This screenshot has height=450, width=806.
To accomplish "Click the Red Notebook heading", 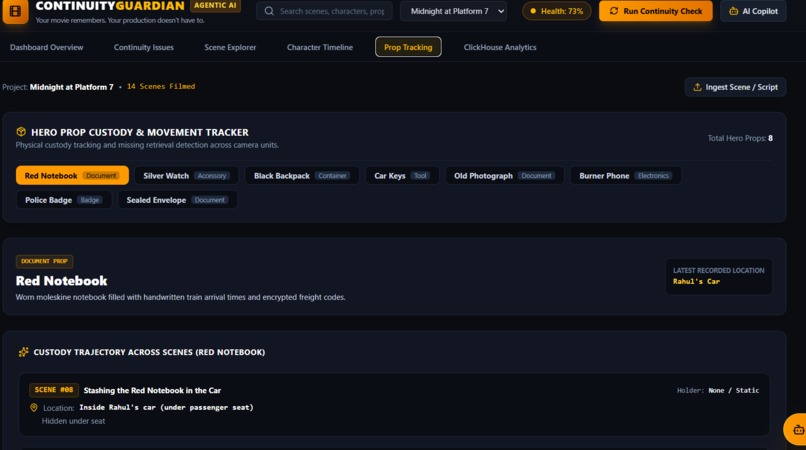I will point(62,281).
